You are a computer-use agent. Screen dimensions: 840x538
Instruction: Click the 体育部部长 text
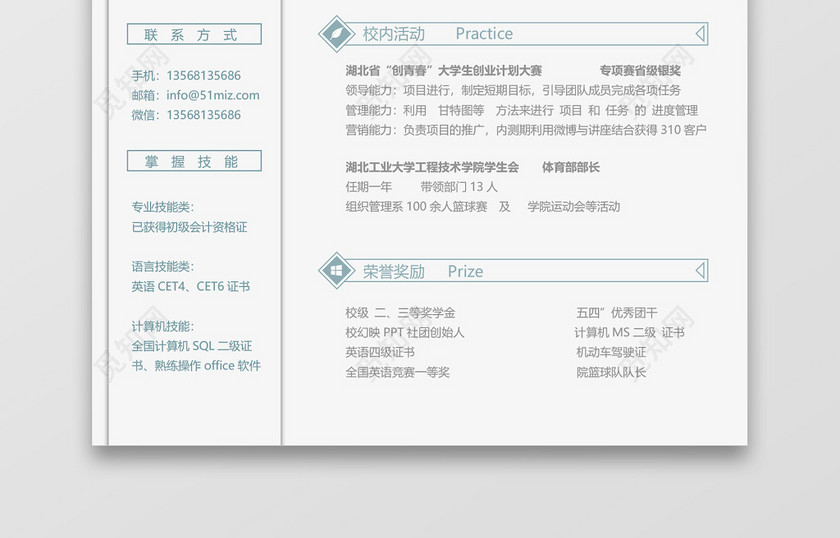571,167
